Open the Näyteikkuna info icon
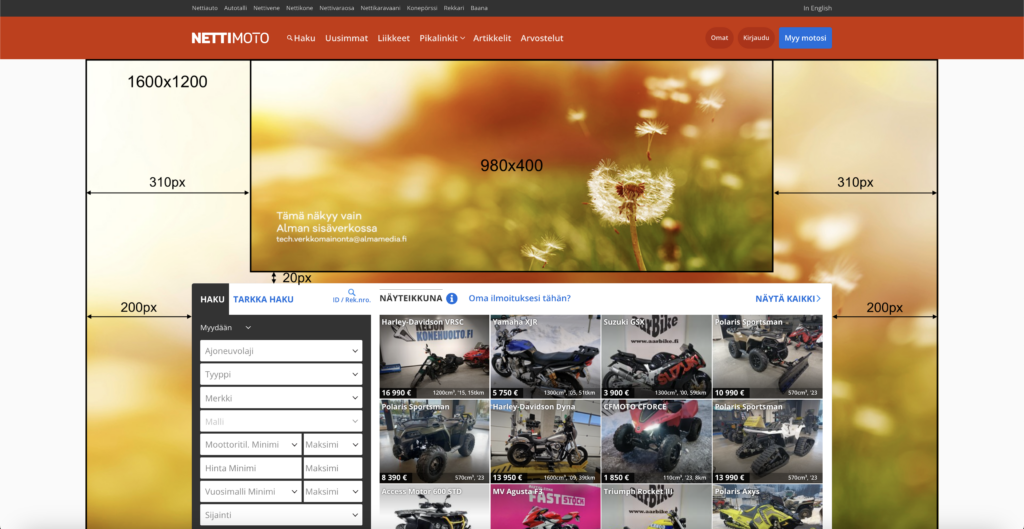Viewport: 1024px width, 529px height. coord(452,298)
